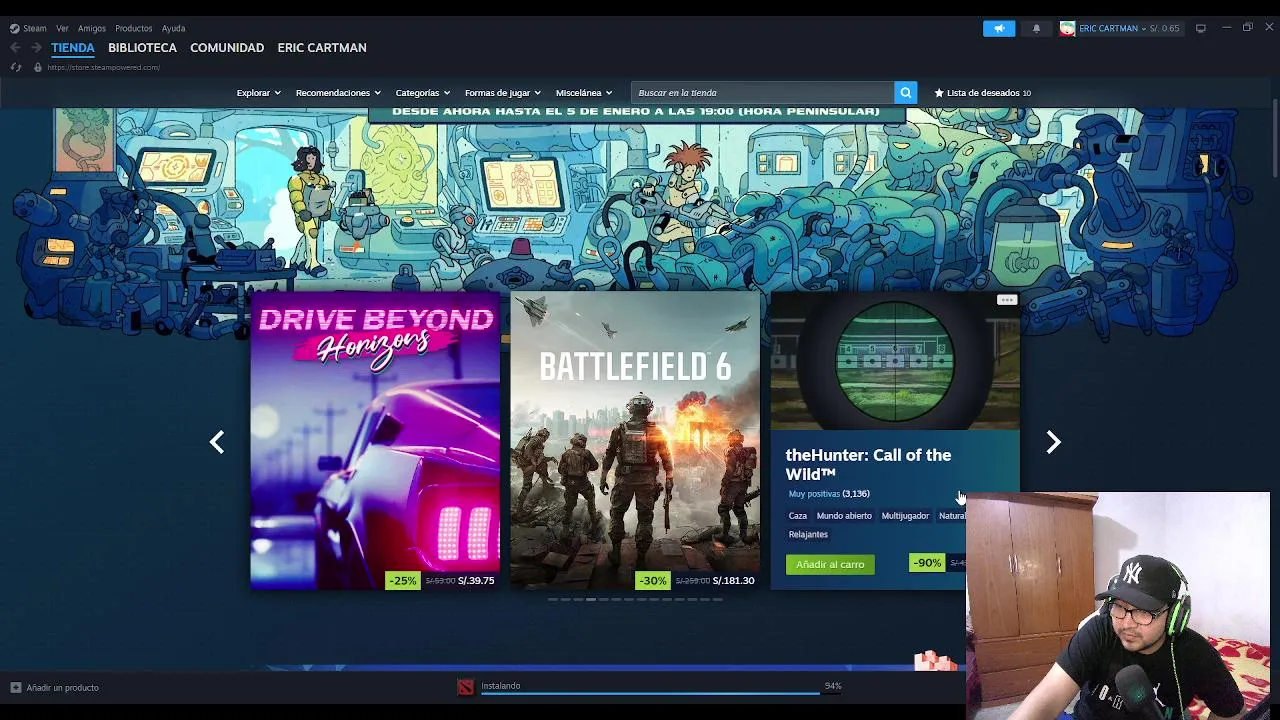
Task: Click the green Añadir al carro button
Action: pyautogui.click(x=830, y=564)
